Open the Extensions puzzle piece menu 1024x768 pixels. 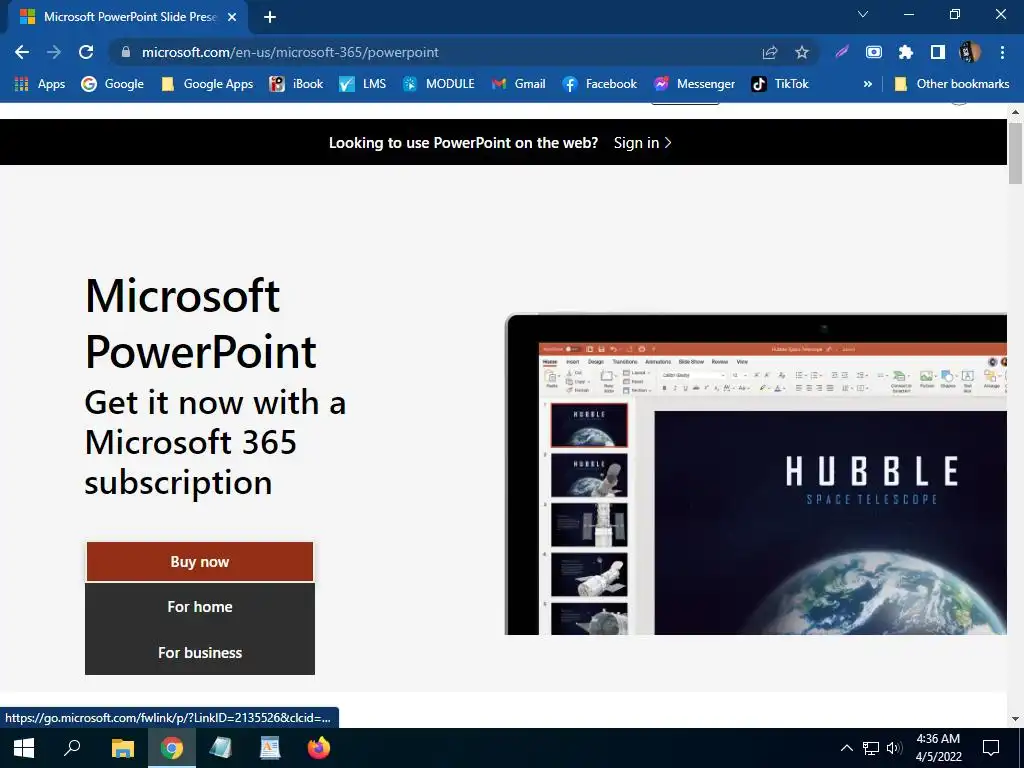click(x=906, y=52)
